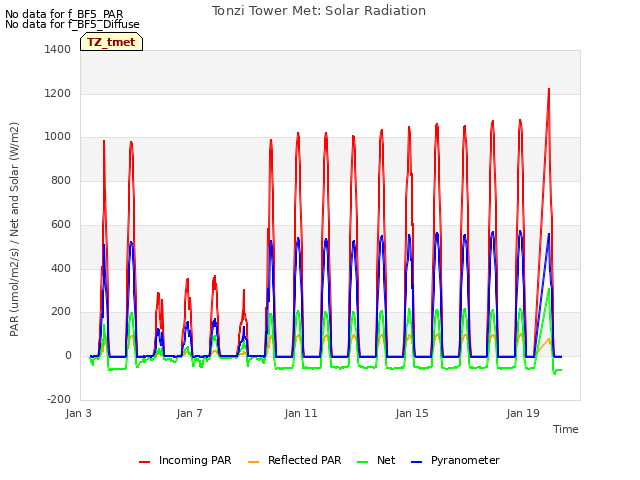Click the 600 y-axis tick label
The height and width of the screenshot is (480, 640).
tap(61, 224)
